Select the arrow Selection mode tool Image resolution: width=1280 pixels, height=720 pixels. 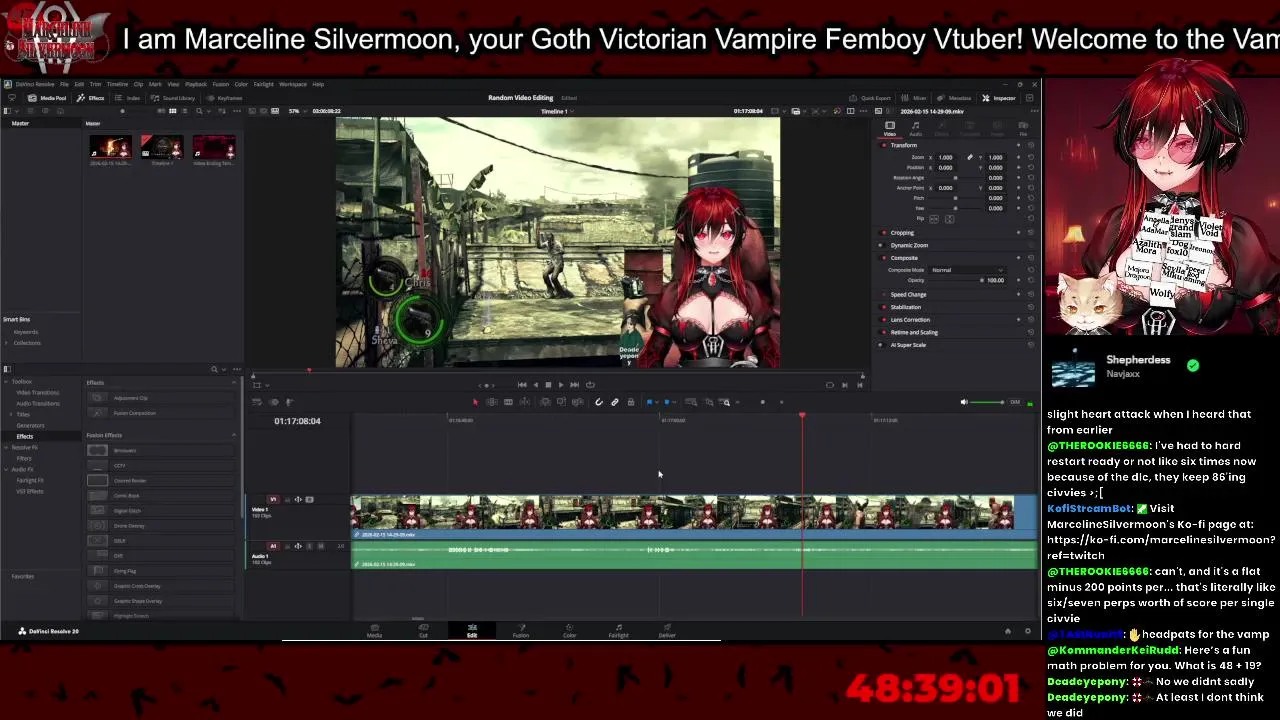coord(475,402)
